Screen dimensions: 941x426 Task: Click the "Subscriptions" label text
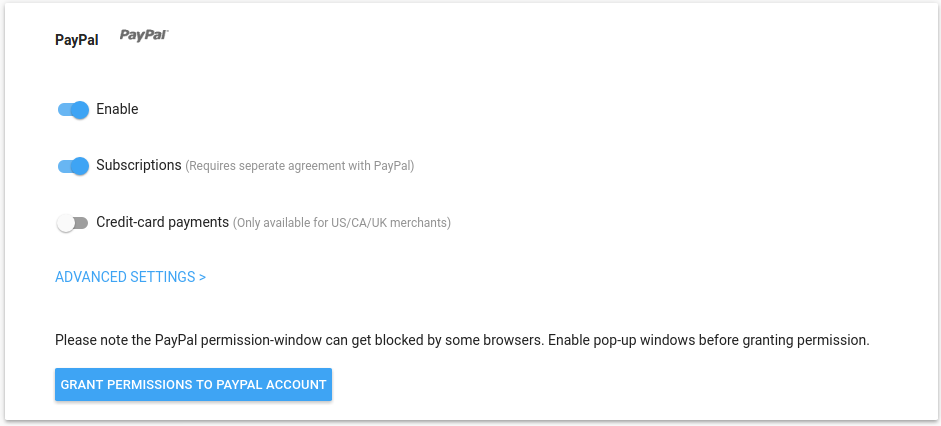click(139, 165)
